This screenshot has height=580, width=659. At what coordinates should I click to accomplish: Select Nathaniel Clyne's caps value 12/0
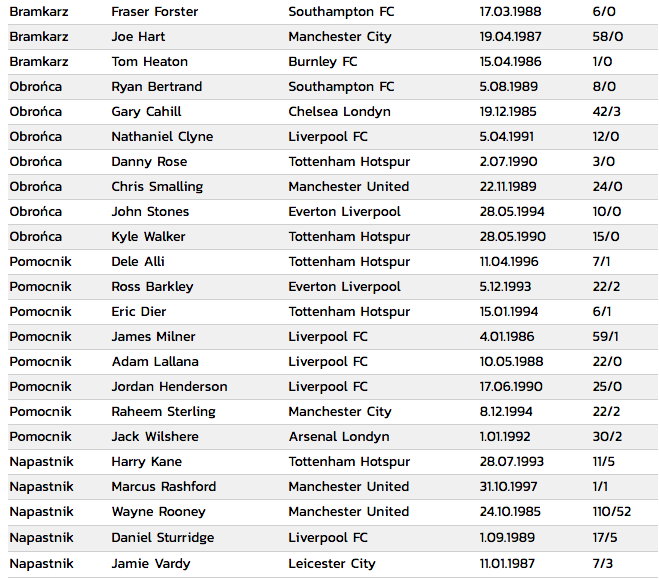click(605, 137)
